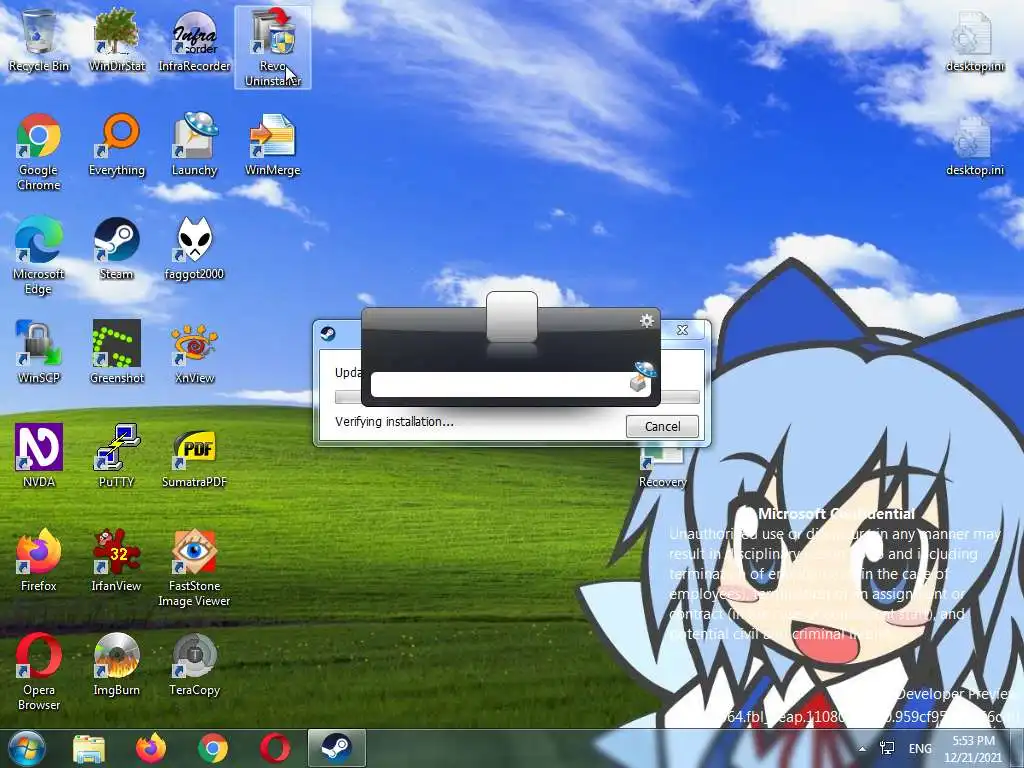This screenshot has height=768, width=1024.
Task: Select the TeraCopy desktop shortcut
Action: tap(195, 664)
